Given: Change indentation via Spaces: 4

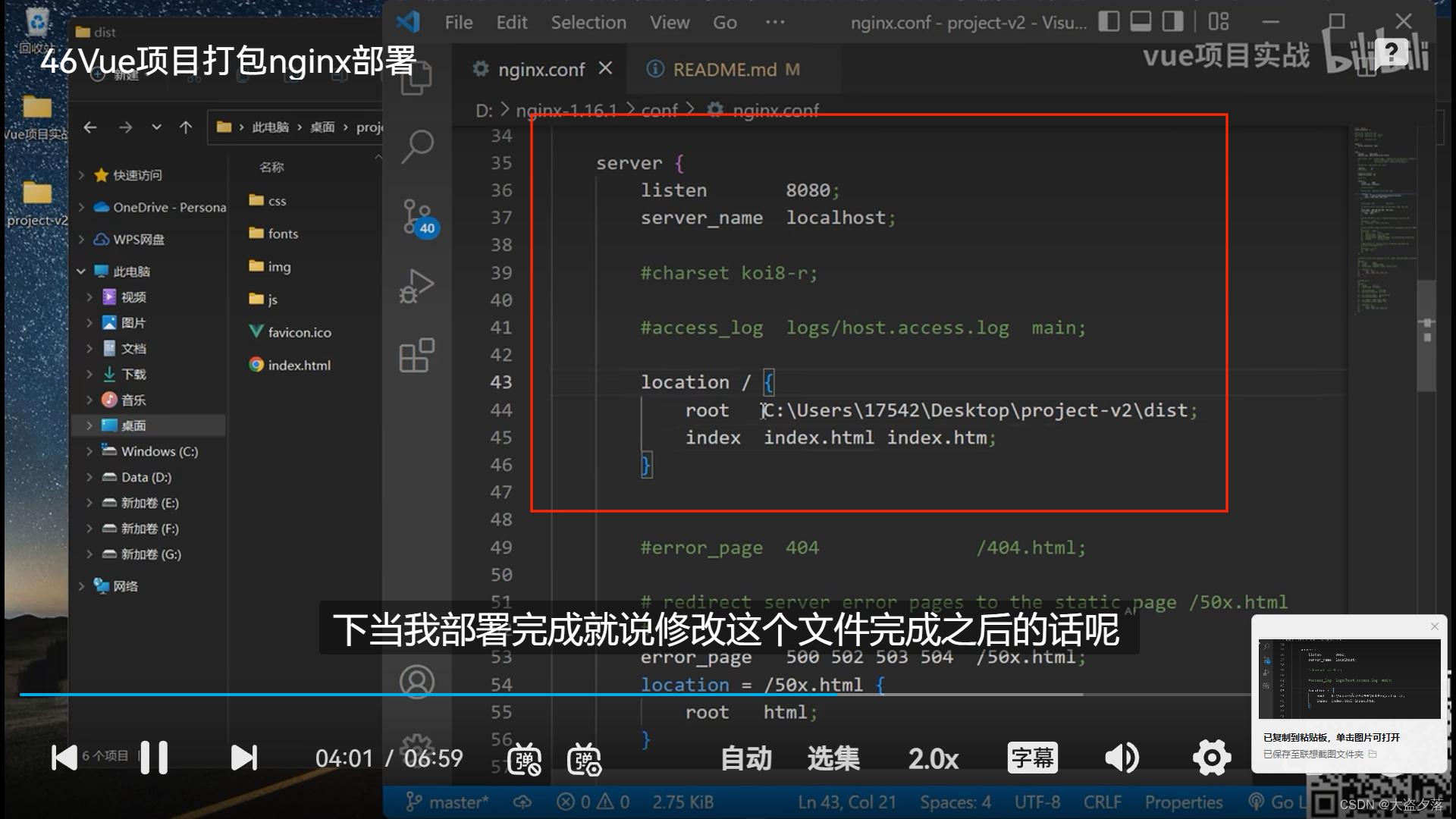Looking at the screenshot, I should point(955,802).
